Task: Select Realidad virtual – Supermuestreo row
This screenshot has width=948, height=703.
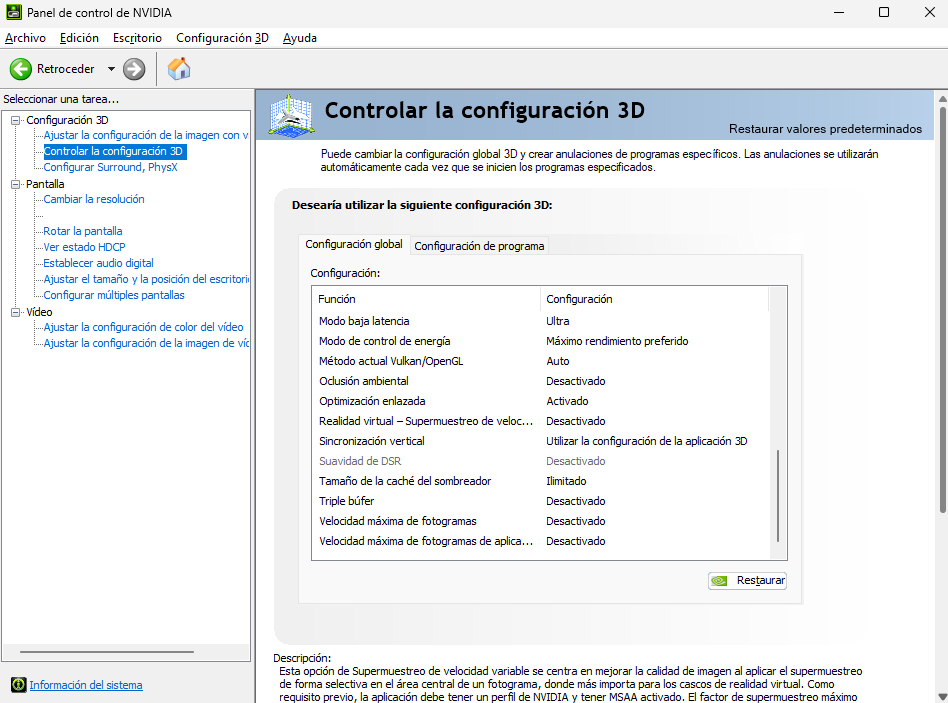Action: 541,421
